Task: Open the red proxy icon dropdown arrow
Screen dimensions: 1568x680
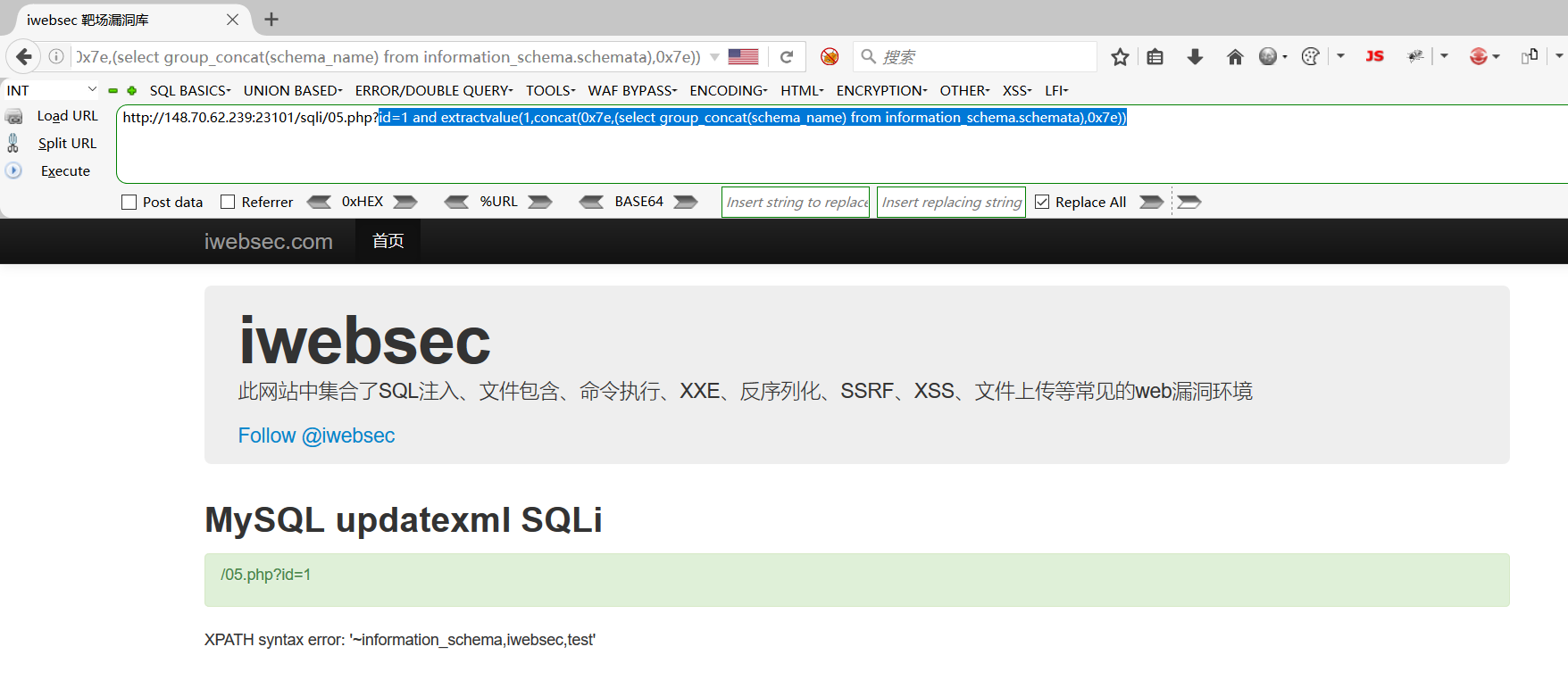Action: pos(1496,57)
